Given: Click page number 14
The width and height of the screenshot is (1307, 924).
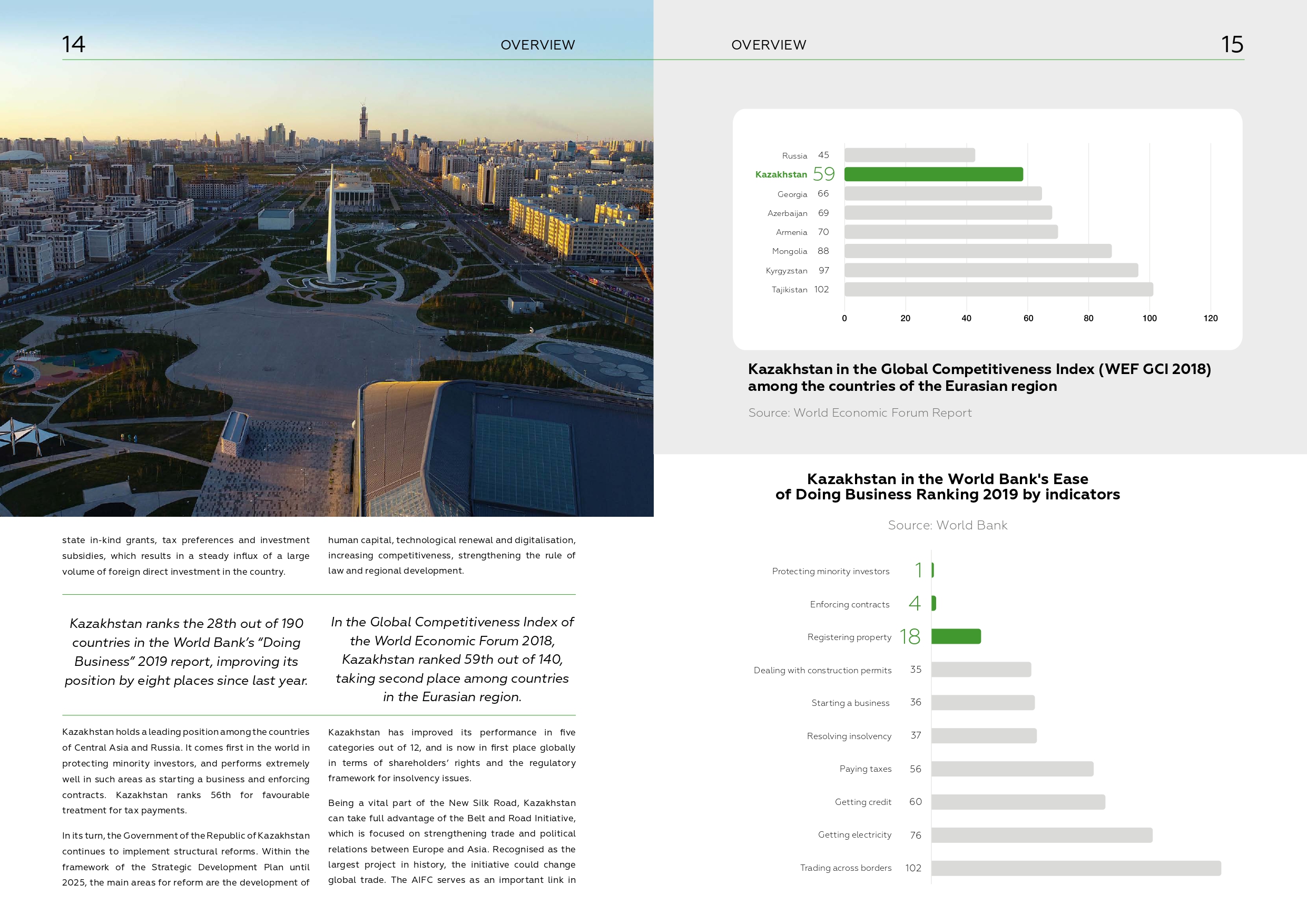Looking at the screenshot, I should 73,44.
